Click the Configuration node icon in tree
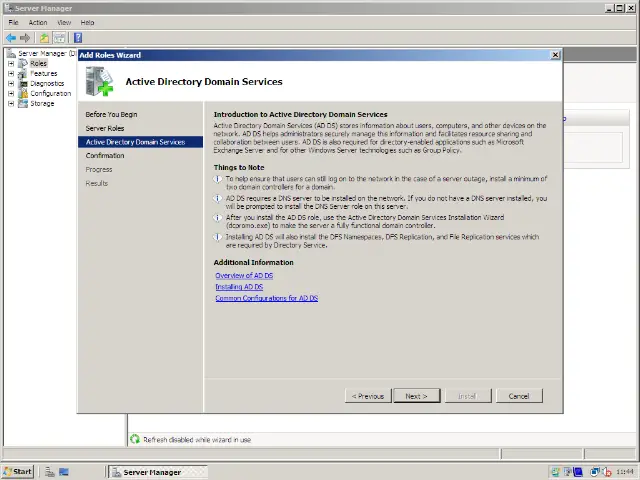Screen dimensions: 640x480 pyautogui.click(x=23, y=93)
